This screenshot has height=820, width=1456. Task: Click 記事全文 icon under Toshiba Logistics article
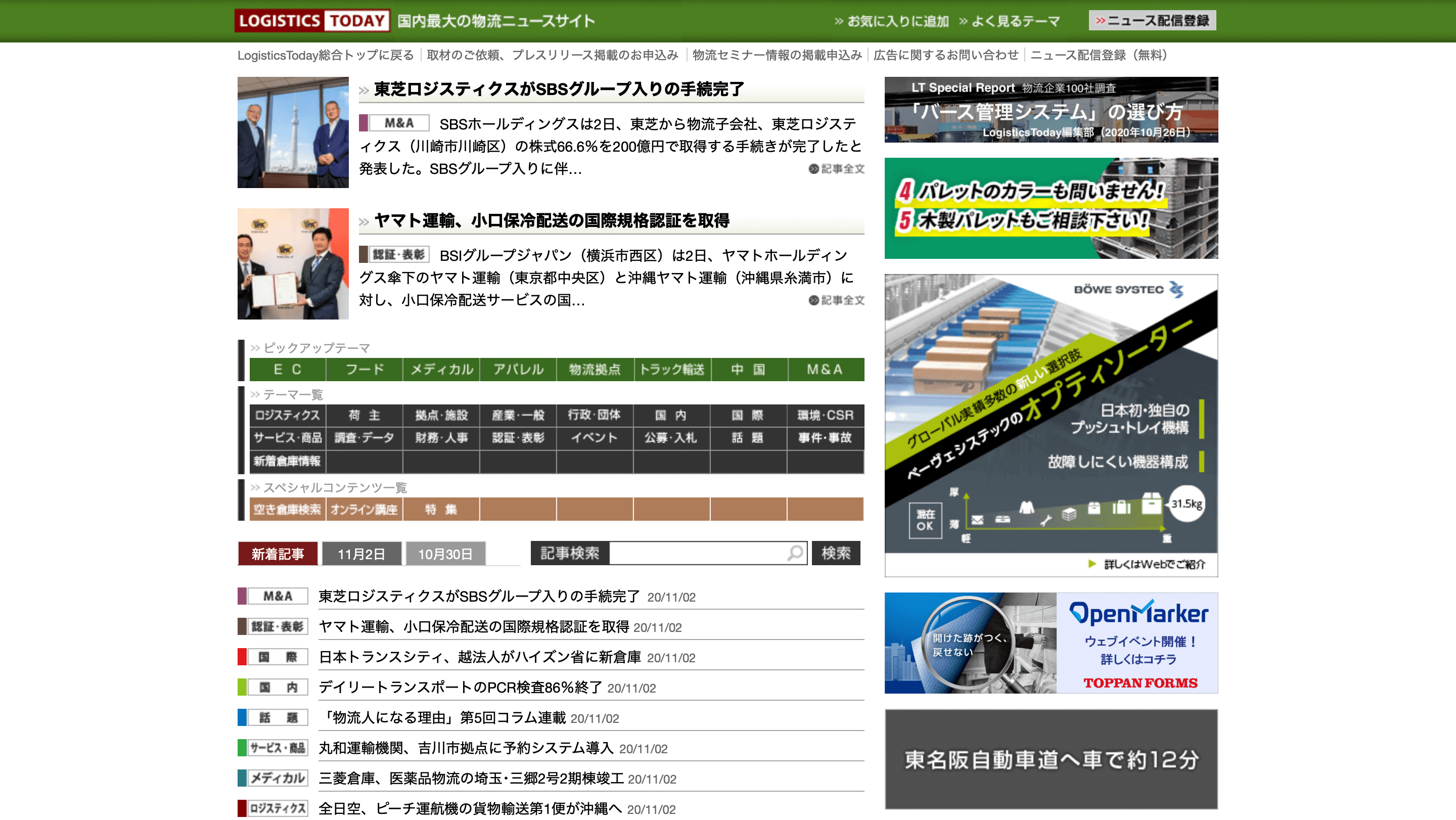tap(836, 169)
